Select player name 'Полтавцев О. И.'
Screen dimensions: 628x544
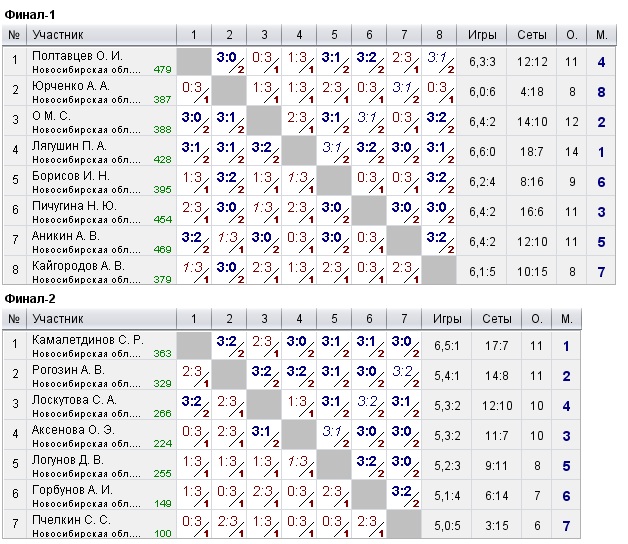[x=77, y=56]
